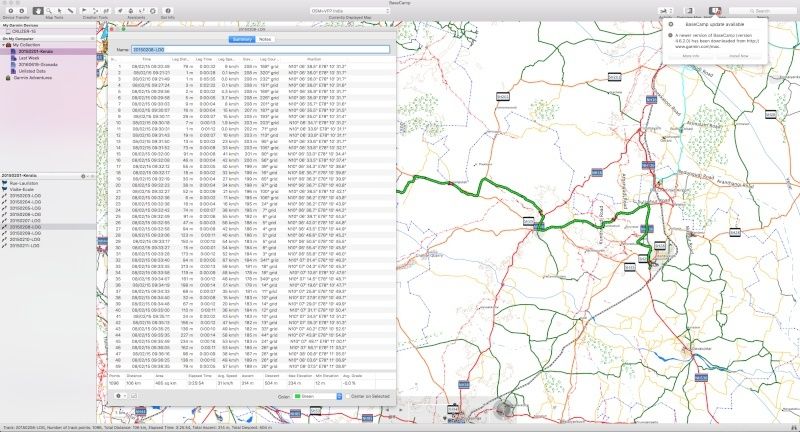The image size is (800, 432).
Task: Click the 20150203-LOG track icon
Action: click(x=5, y=195)
